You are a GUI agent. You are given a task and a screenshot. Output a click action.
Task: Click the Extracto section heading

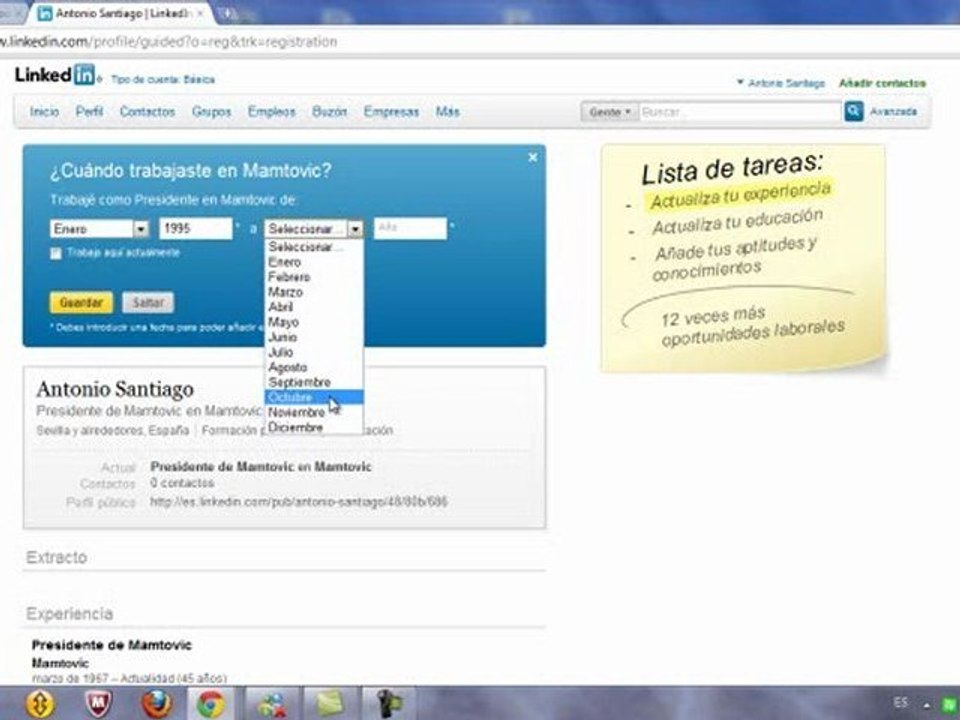pyautogui.click(x=57, y=557)
